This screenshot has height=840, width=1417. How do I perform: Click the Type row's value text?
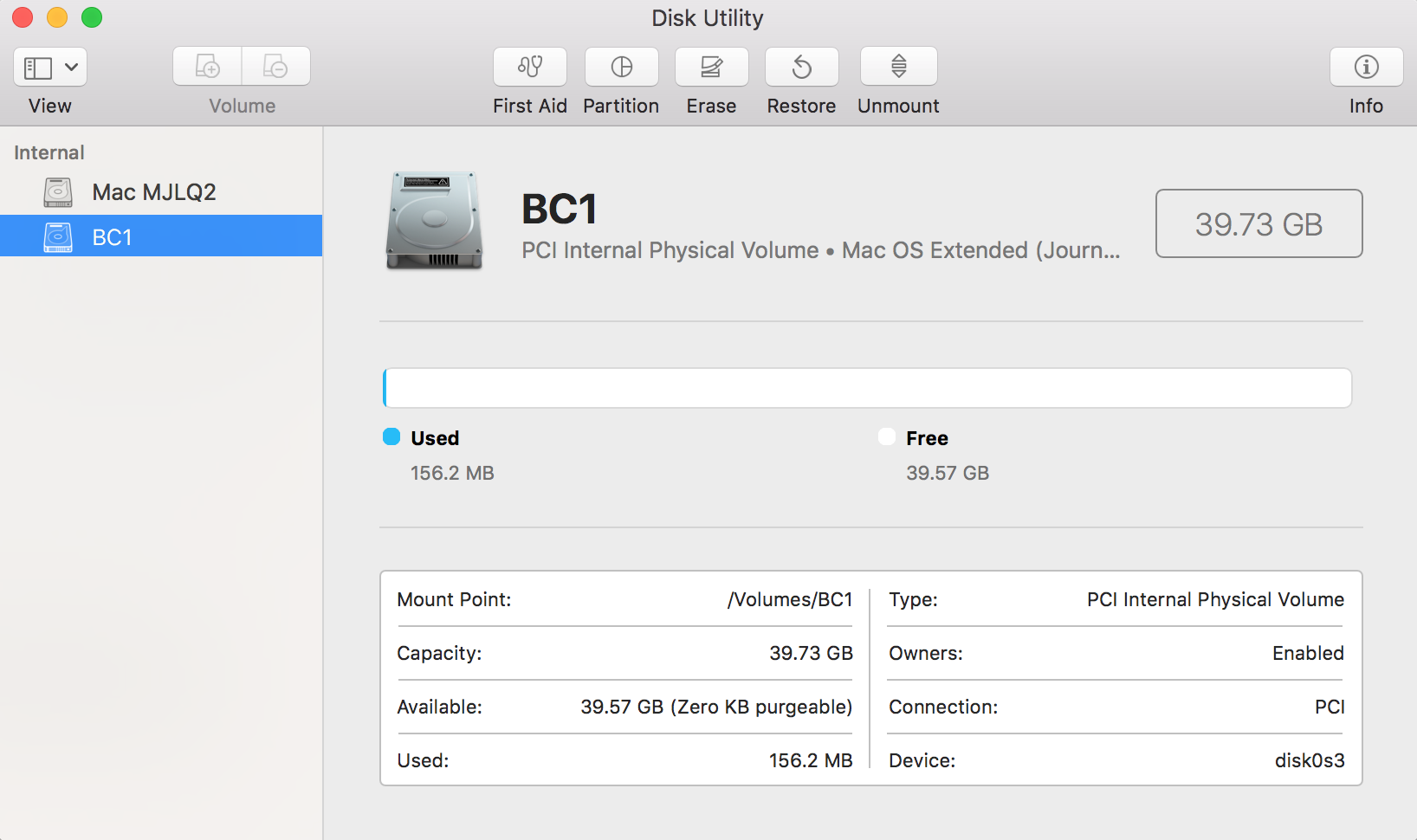(1216, 599)
